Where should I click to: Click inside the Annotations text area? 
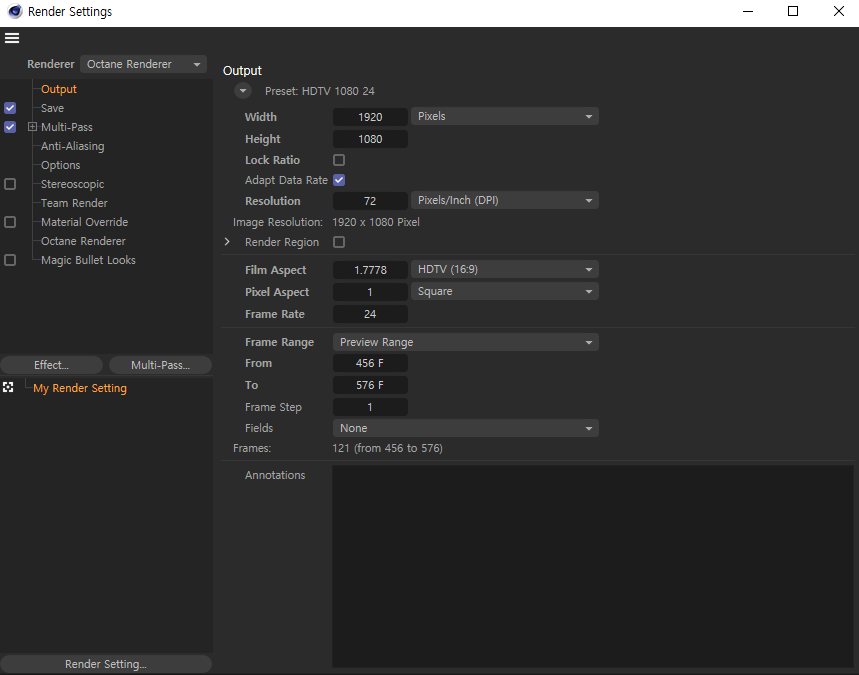593,567
